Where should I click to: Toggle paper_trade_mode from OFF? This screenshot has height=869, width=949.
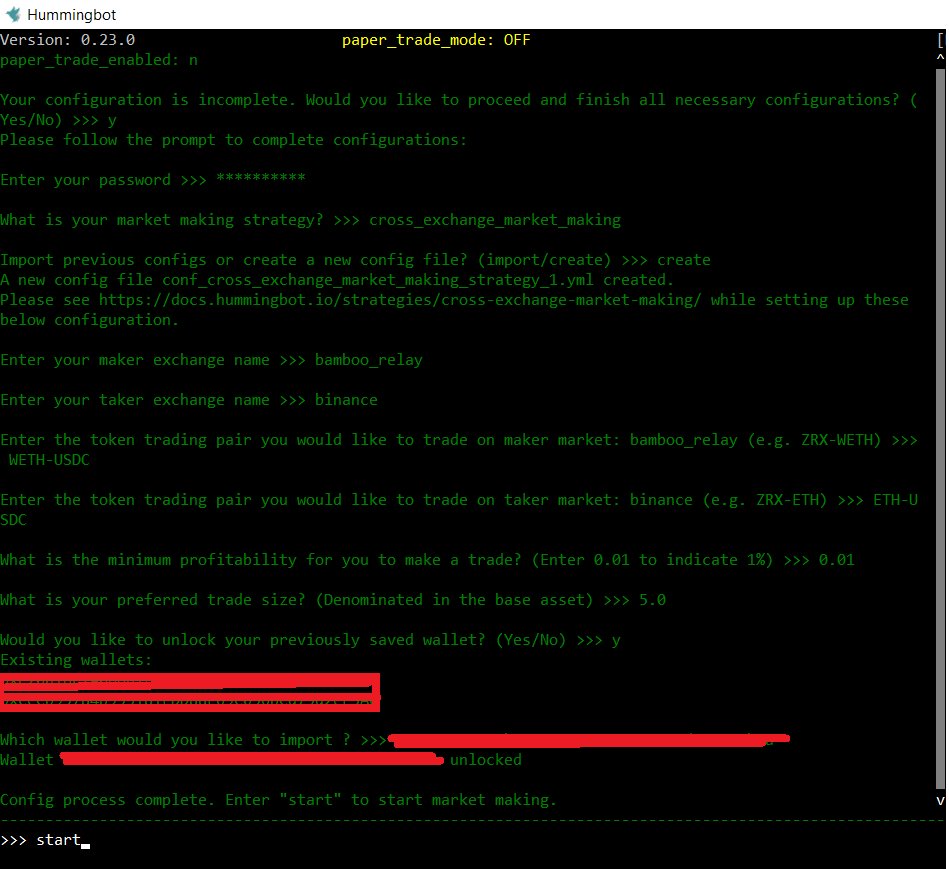(x=517, y=40)
